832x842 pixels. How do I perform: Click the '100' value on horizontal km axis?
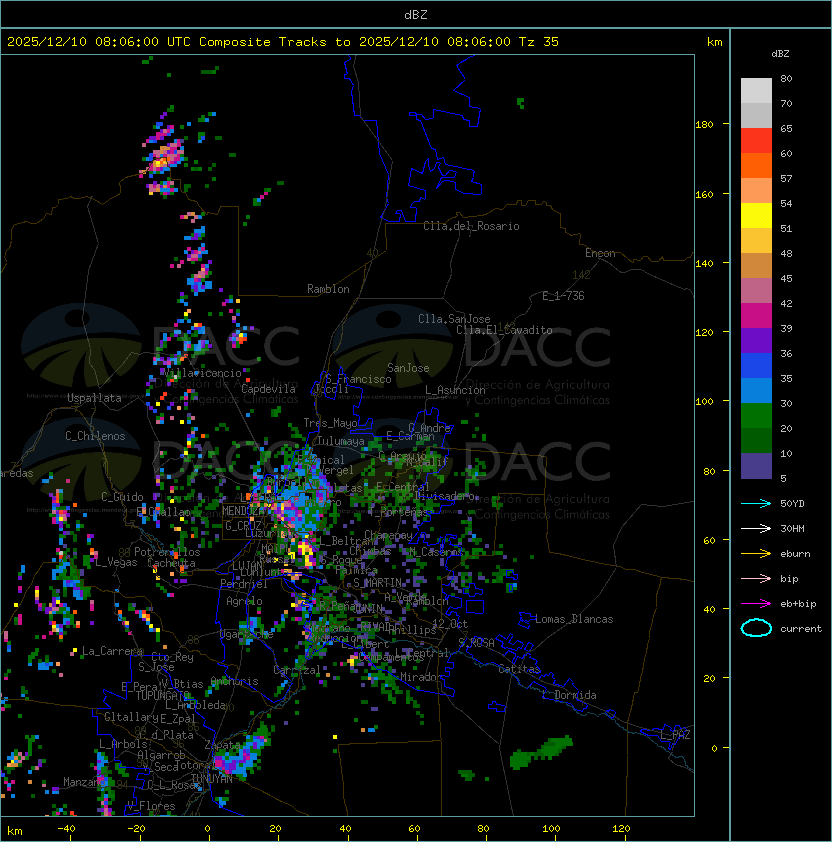click(551, 829)
